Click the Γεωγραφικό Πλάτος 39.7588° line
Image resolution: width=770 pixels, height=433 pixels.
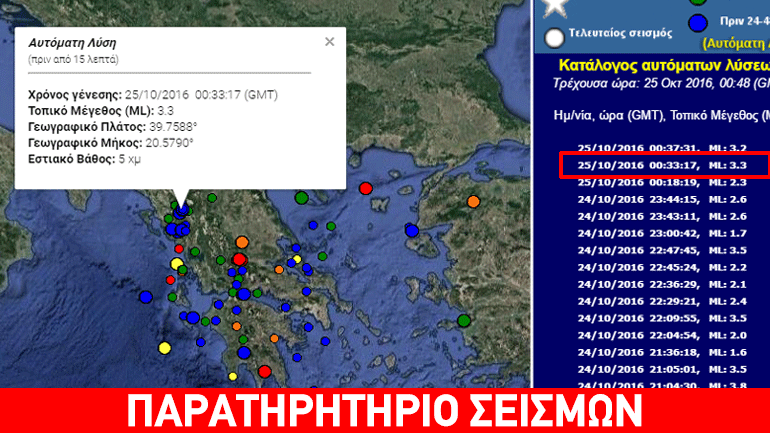[112, 127]
